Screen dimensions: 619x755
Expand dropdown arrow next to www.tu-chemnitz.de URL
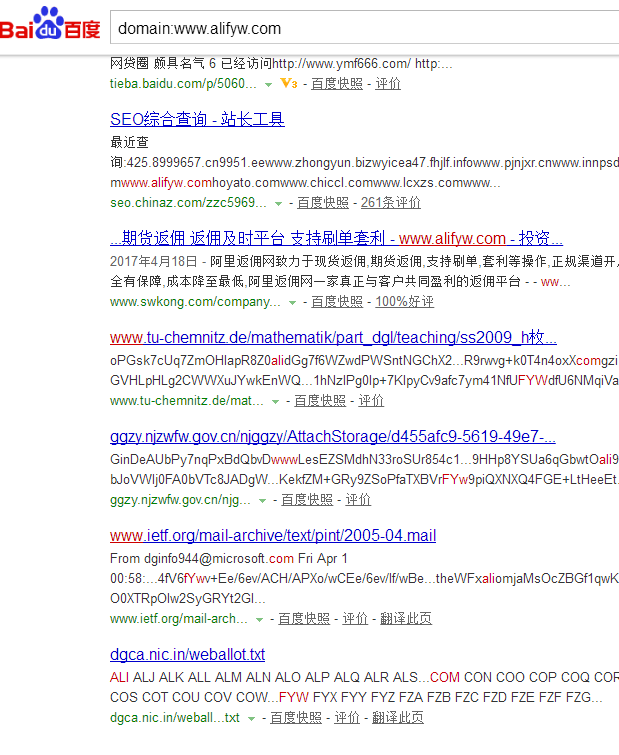click(x=275, y=402)
